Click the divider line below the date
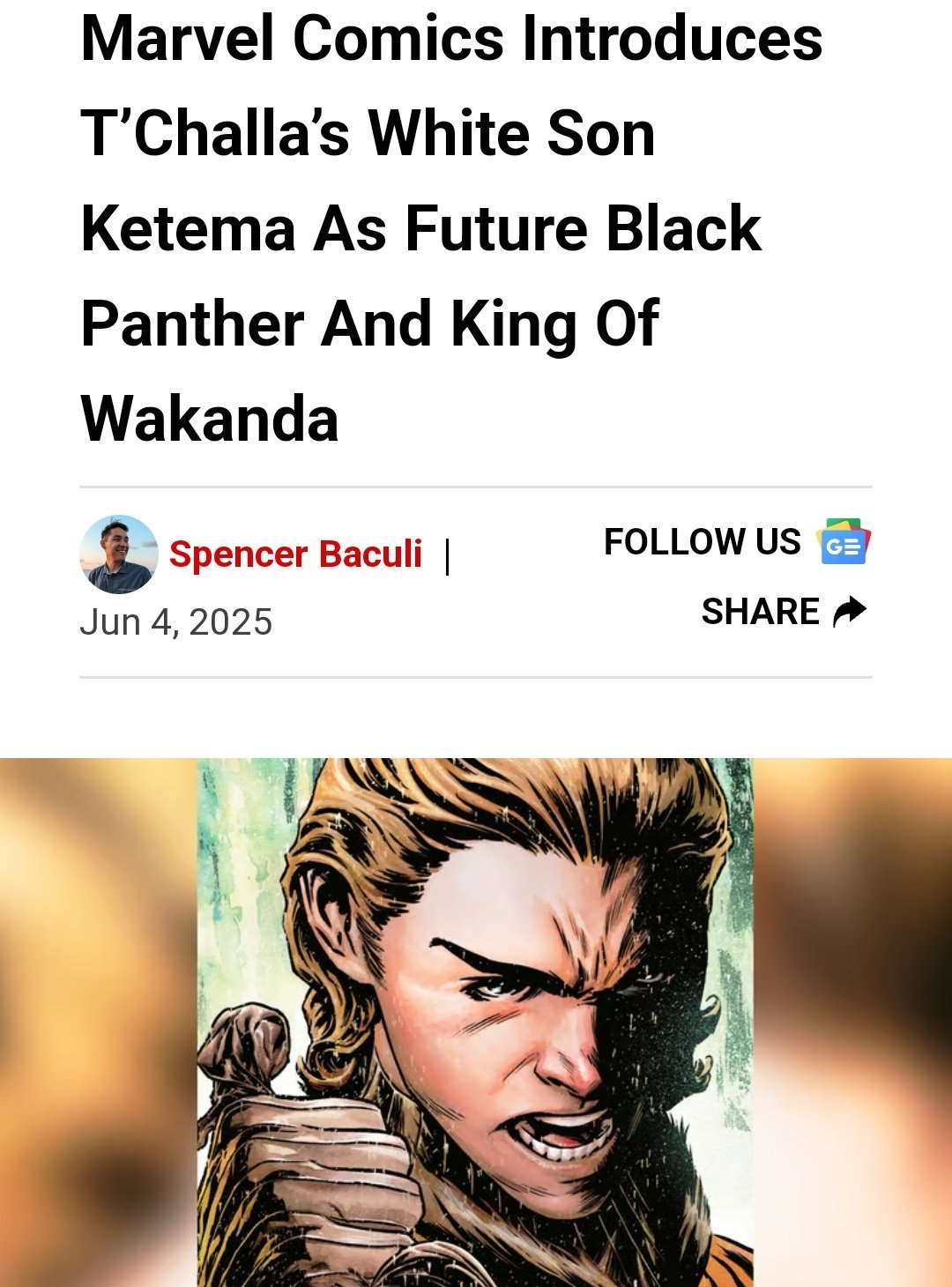This screenshot has width=952, height=1287. [476, 677]
